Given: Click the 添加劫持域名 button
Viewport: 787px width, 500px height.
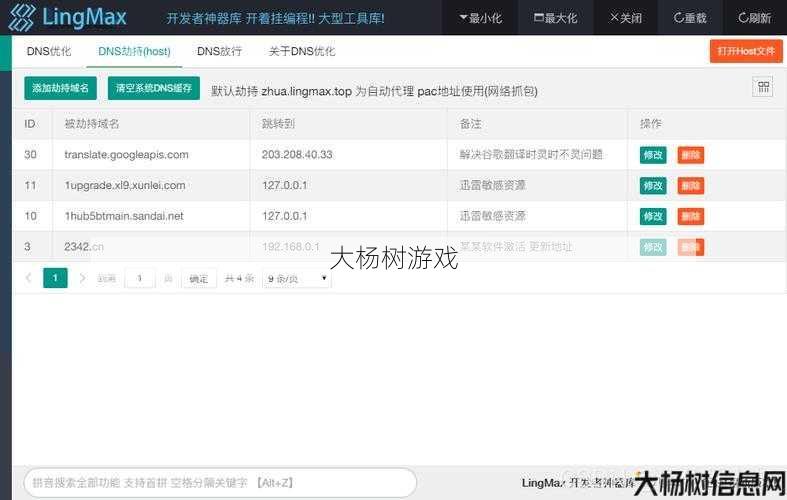Looking at the screenshot, I should pos(60,88).
